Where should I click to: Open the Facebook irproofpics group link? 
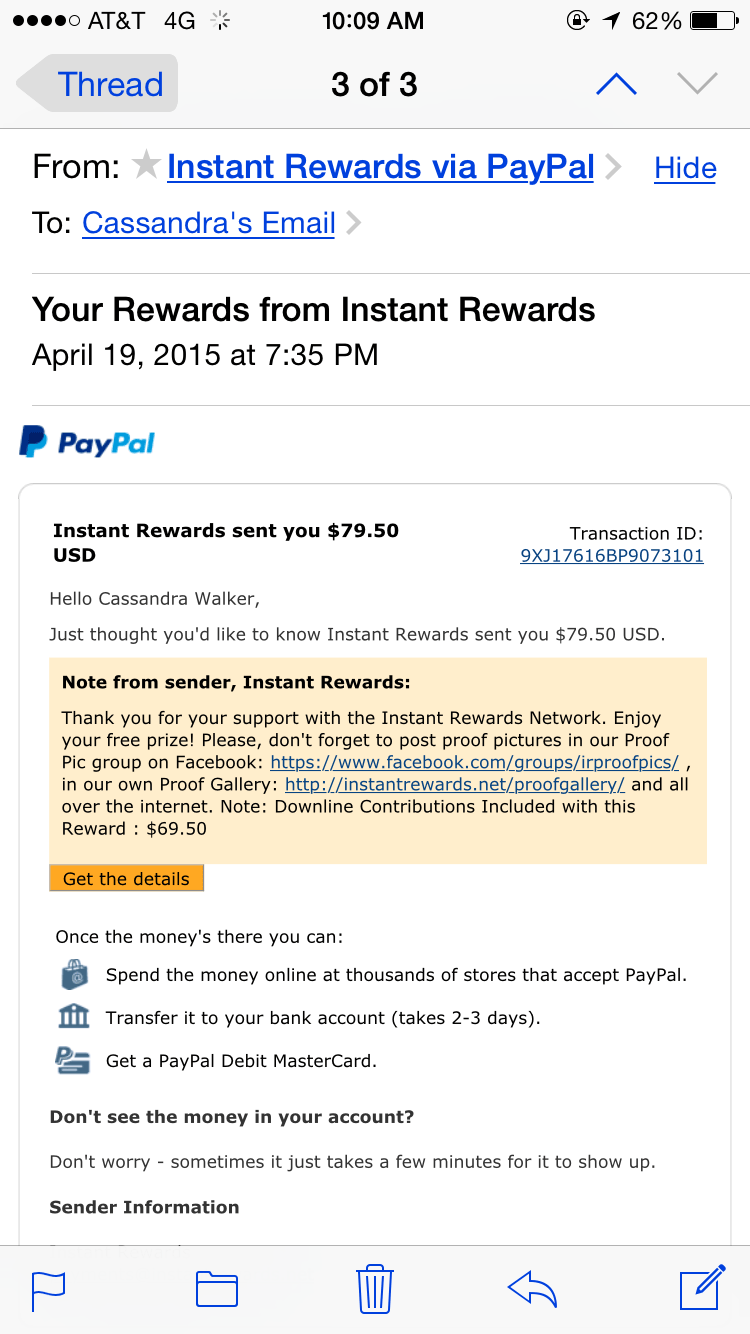point(475,762)
